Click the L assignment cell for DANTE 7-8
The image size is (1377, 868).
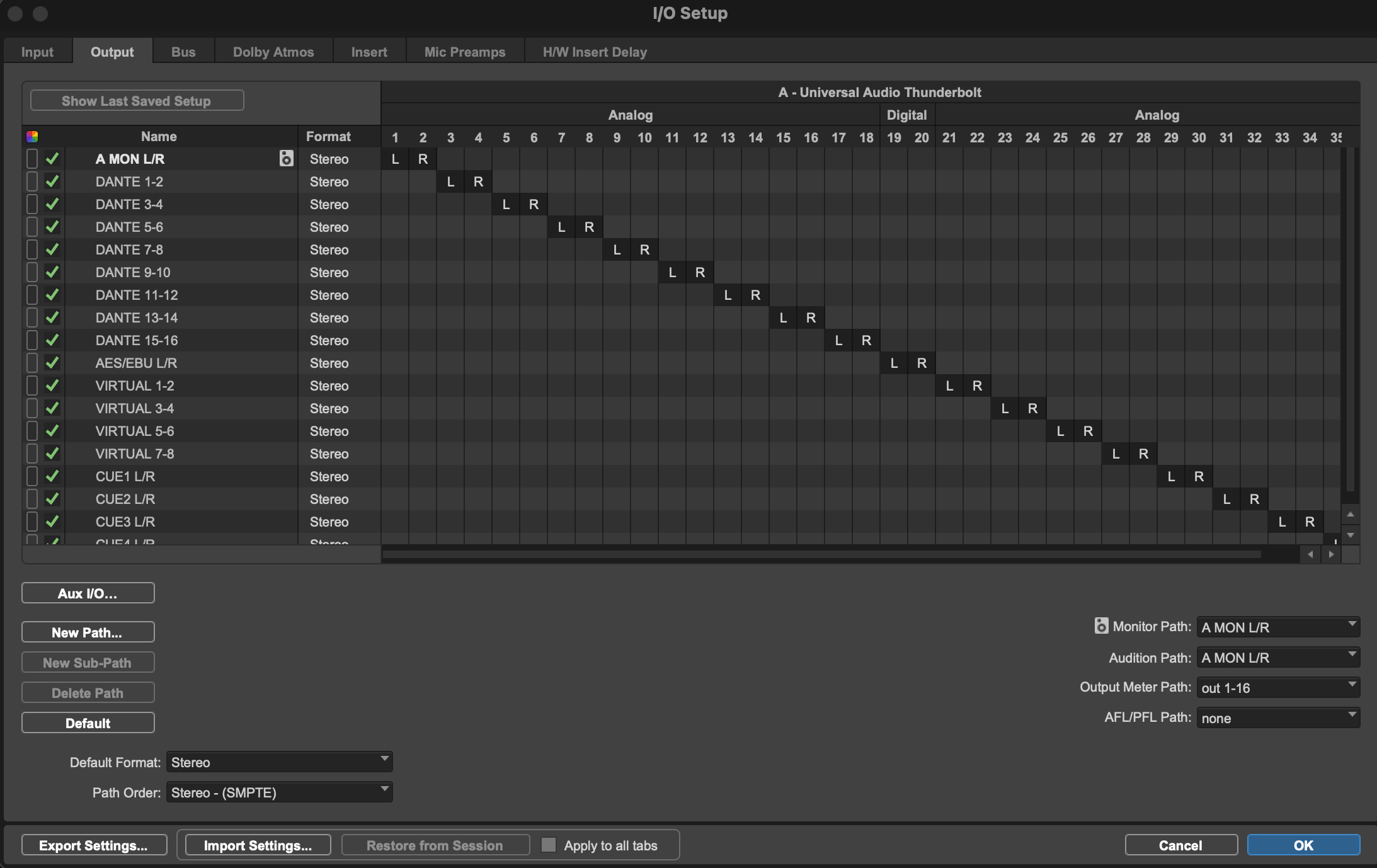point(617,250)
